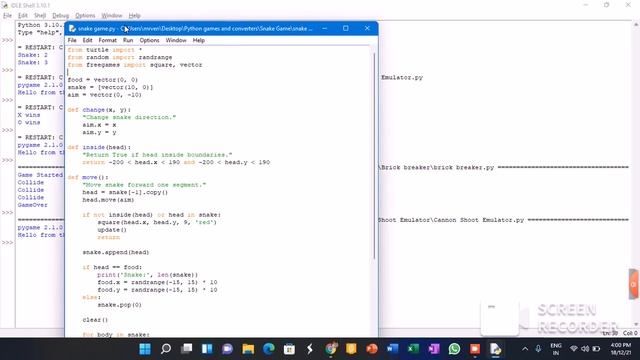
Task: Open Google Chrome from the taskbar
Action: [331, 349]
